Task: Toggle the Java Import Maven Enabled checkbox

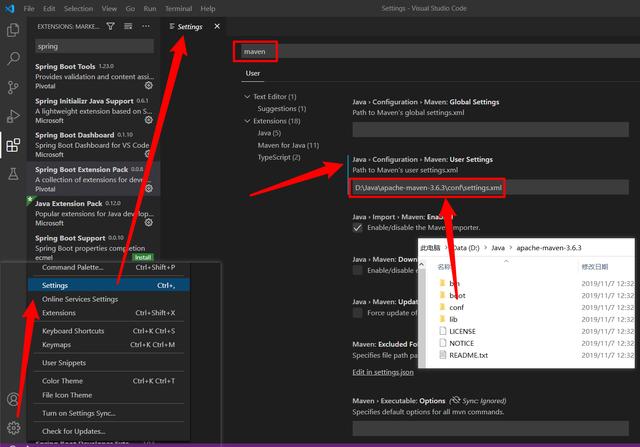Action: coord(358,228)
